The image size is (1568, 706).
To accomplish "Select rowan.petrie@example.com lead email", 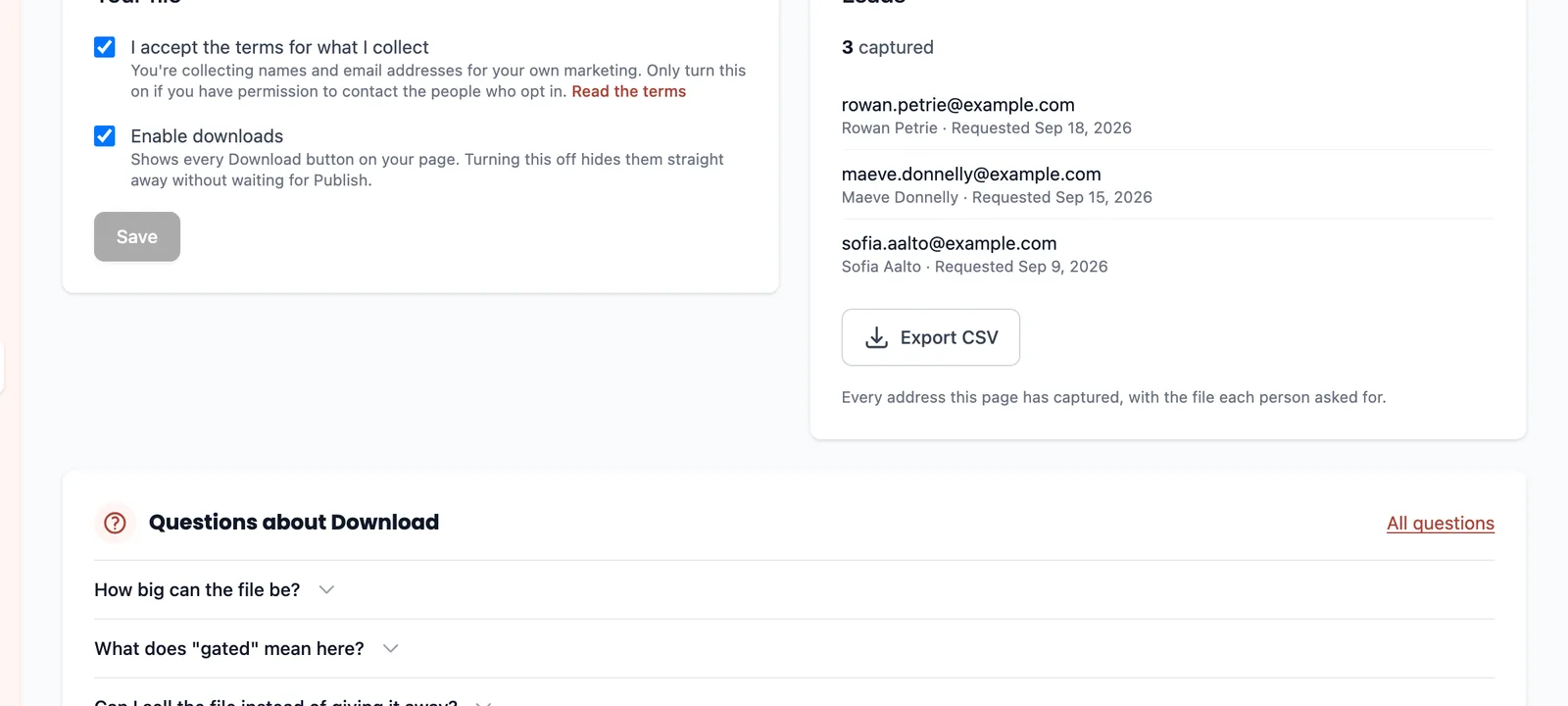I will (x=958, y=105).
